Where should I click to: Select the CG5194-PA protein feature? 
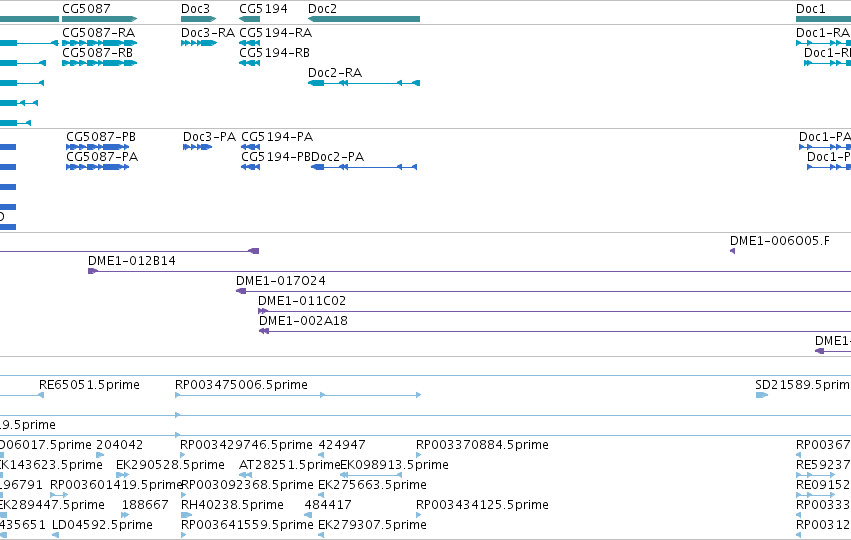[x=250, y=147]
